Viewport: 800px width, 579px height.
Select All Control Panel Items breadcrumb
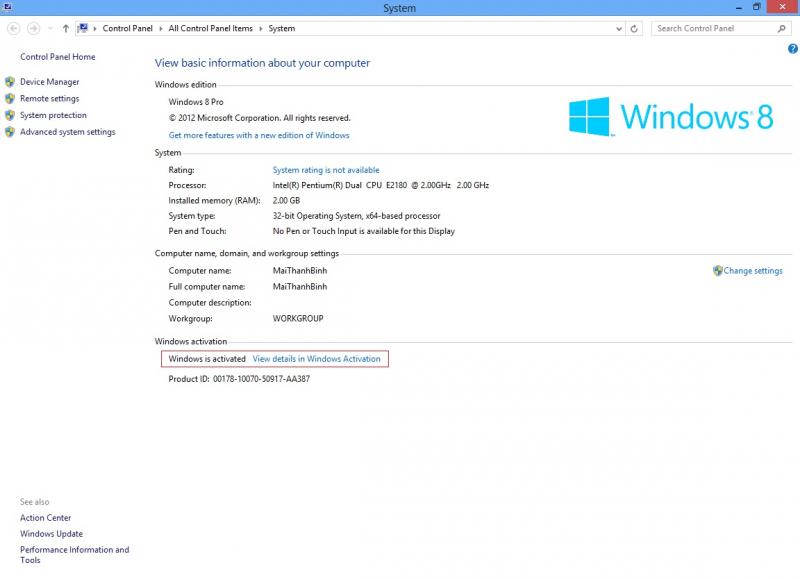211,29
